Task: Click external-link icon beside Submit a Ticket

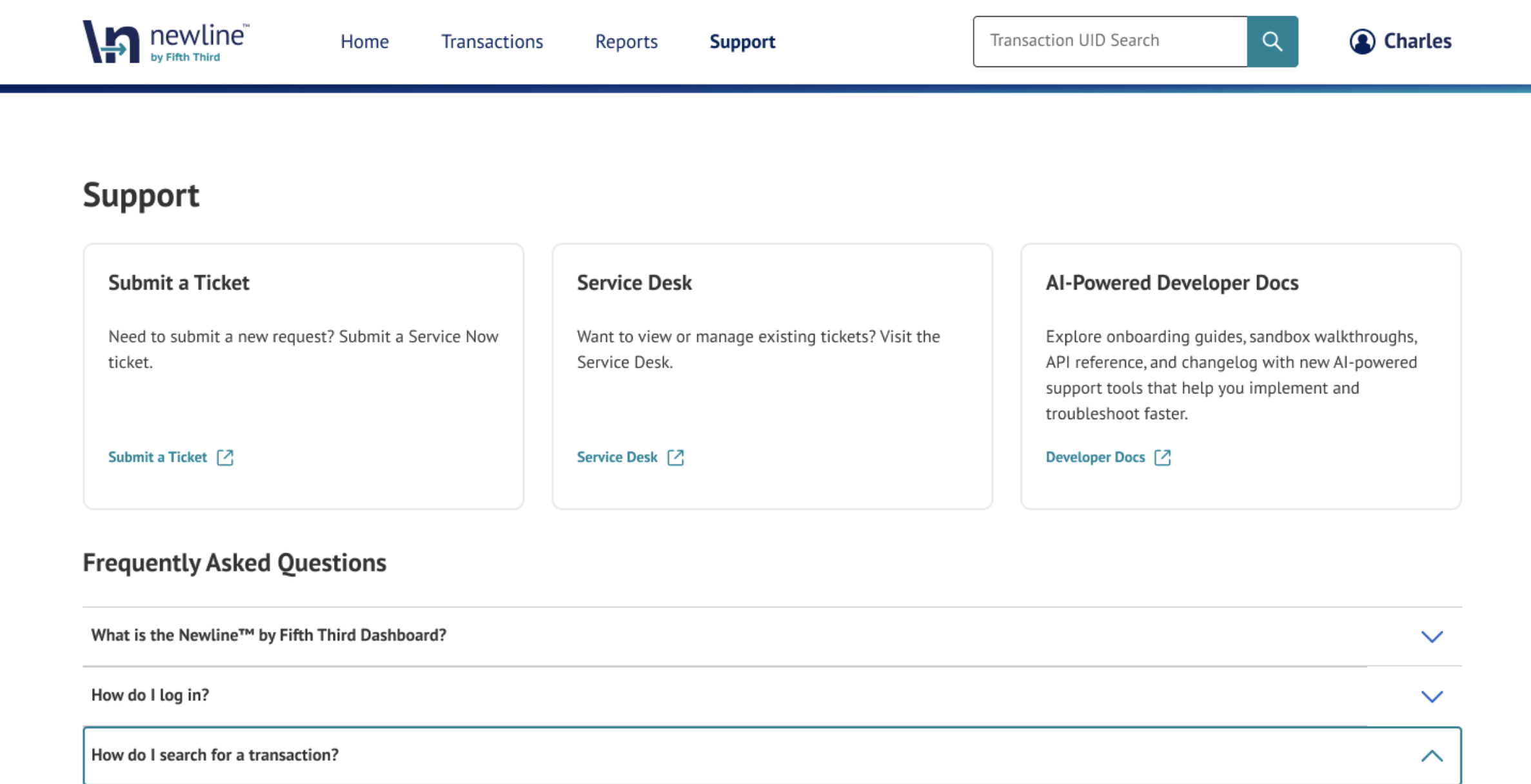Action: click(225, 457)
